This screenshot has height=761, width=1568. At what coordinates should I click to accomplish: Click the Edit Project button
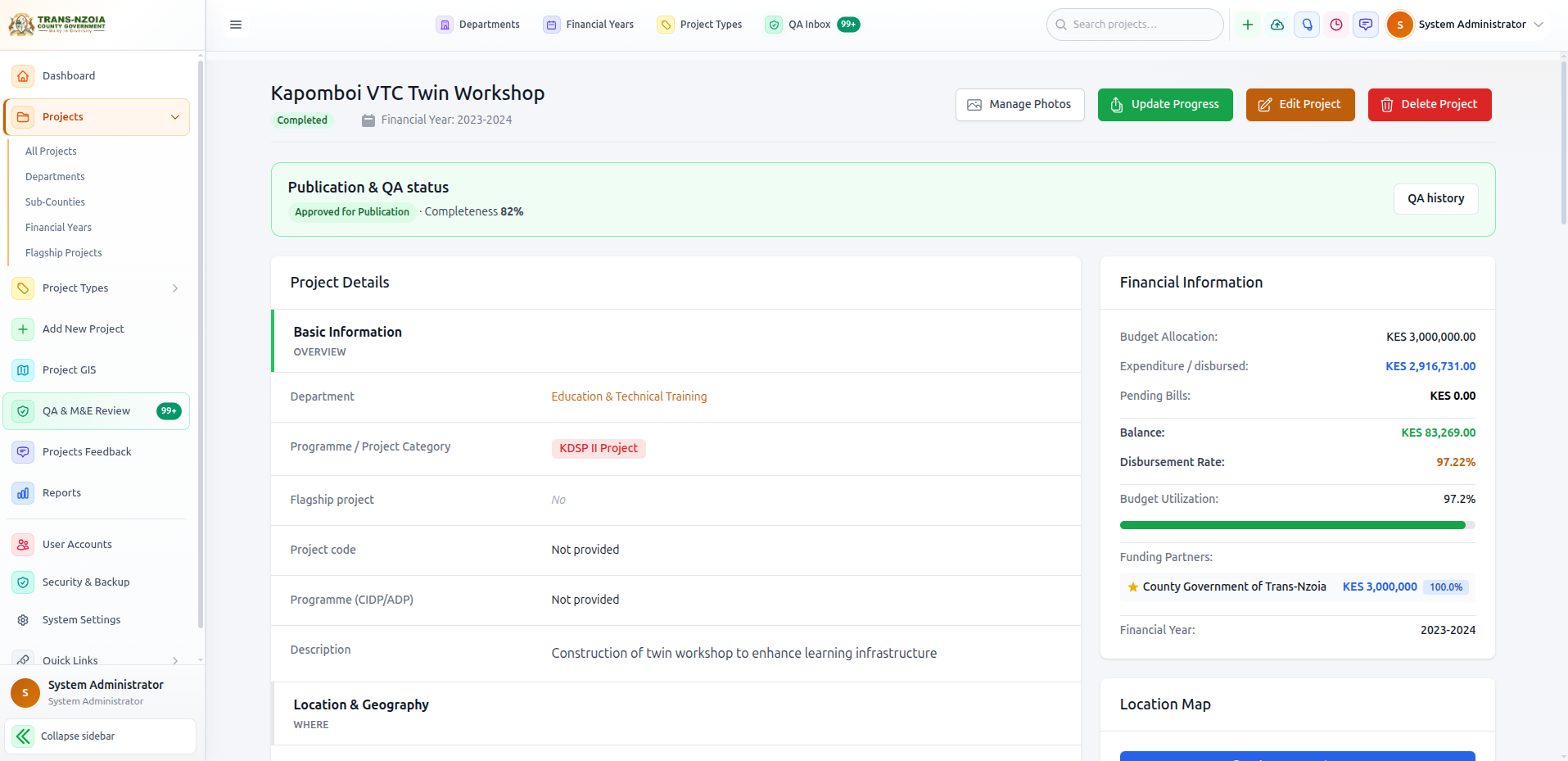tap(1300, 105)
